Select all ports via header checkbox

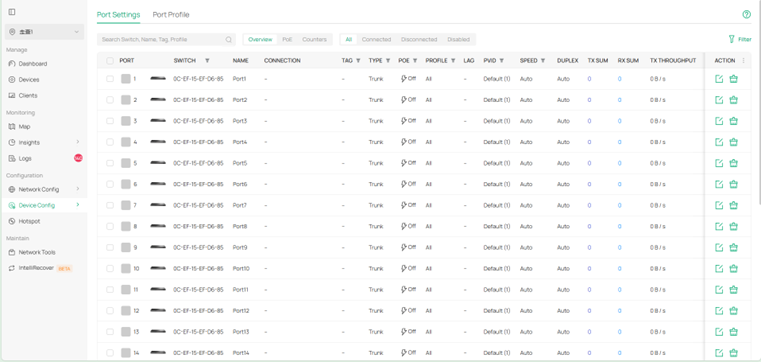pyautogui.click(x=110, y=61)
